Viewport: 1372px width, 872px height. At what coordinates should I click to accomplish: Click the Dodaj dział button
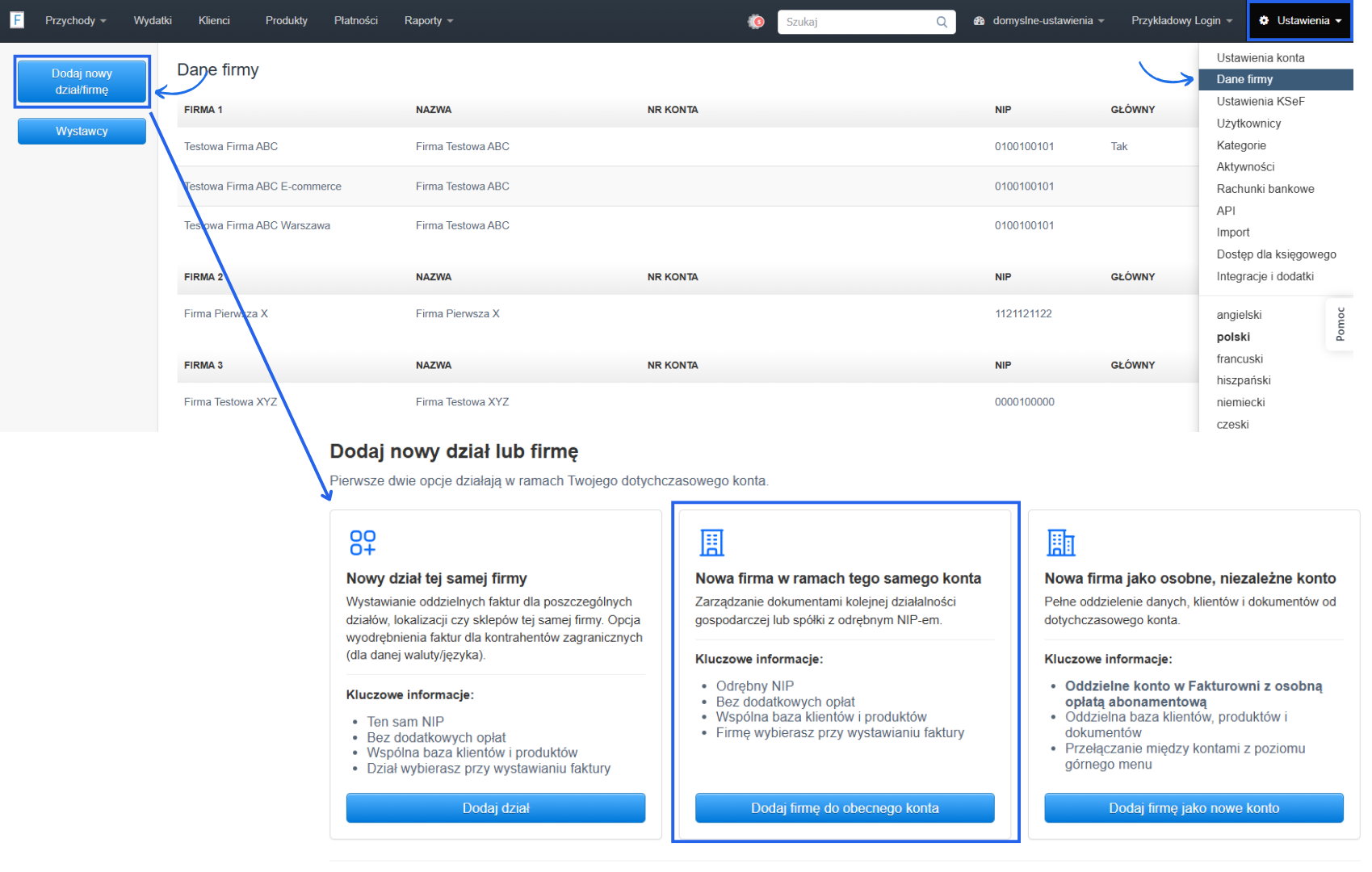[x=496, y=808]
